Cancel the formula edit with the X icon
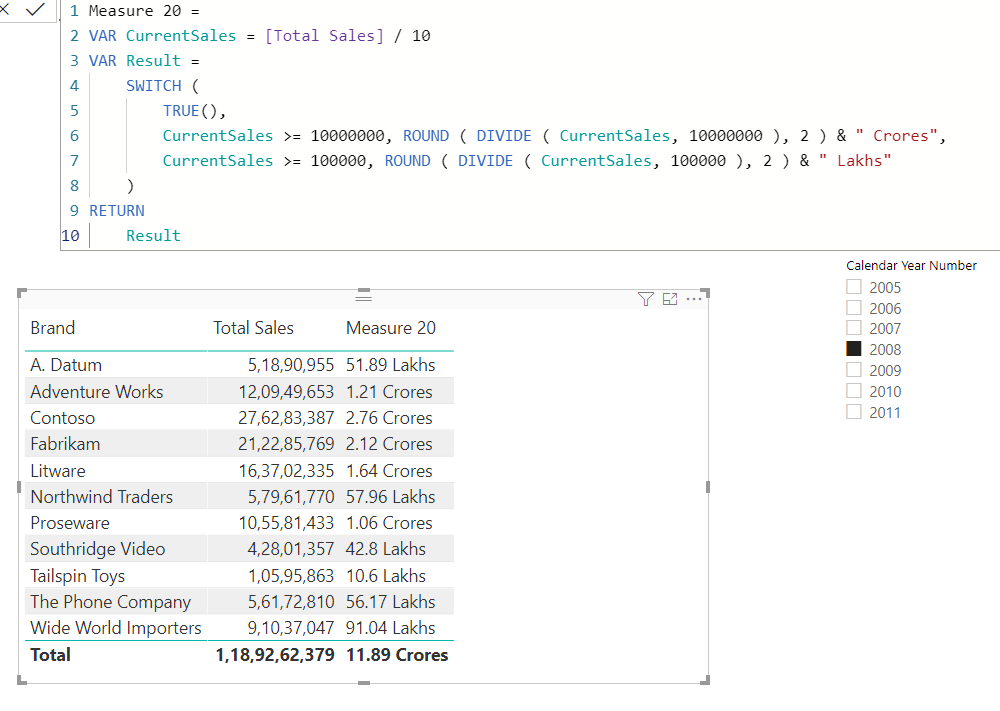 tap(5, 9)
